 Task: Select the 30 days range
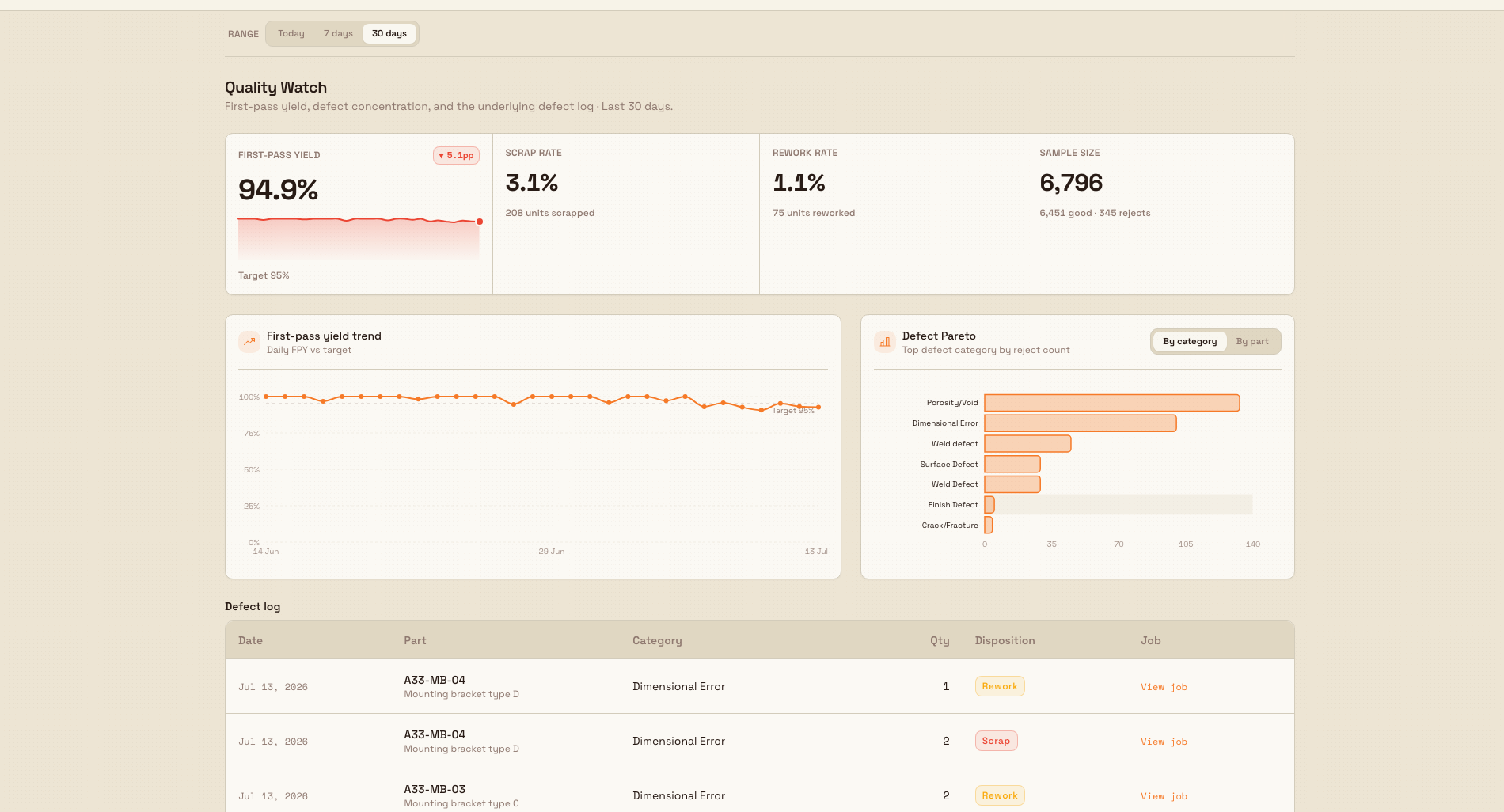(389, 33)
